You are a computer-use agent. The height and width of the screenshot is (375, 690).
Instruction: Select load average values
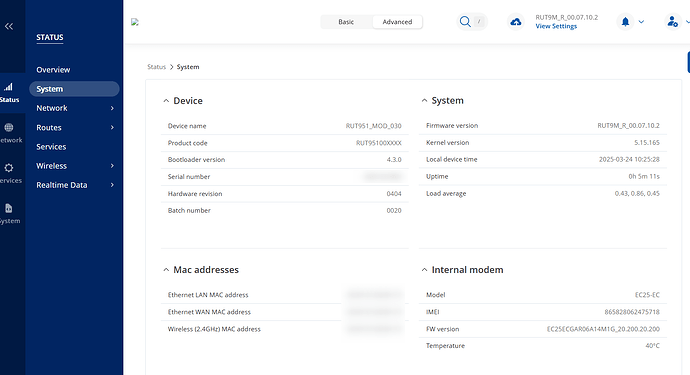tap(637, 194)
